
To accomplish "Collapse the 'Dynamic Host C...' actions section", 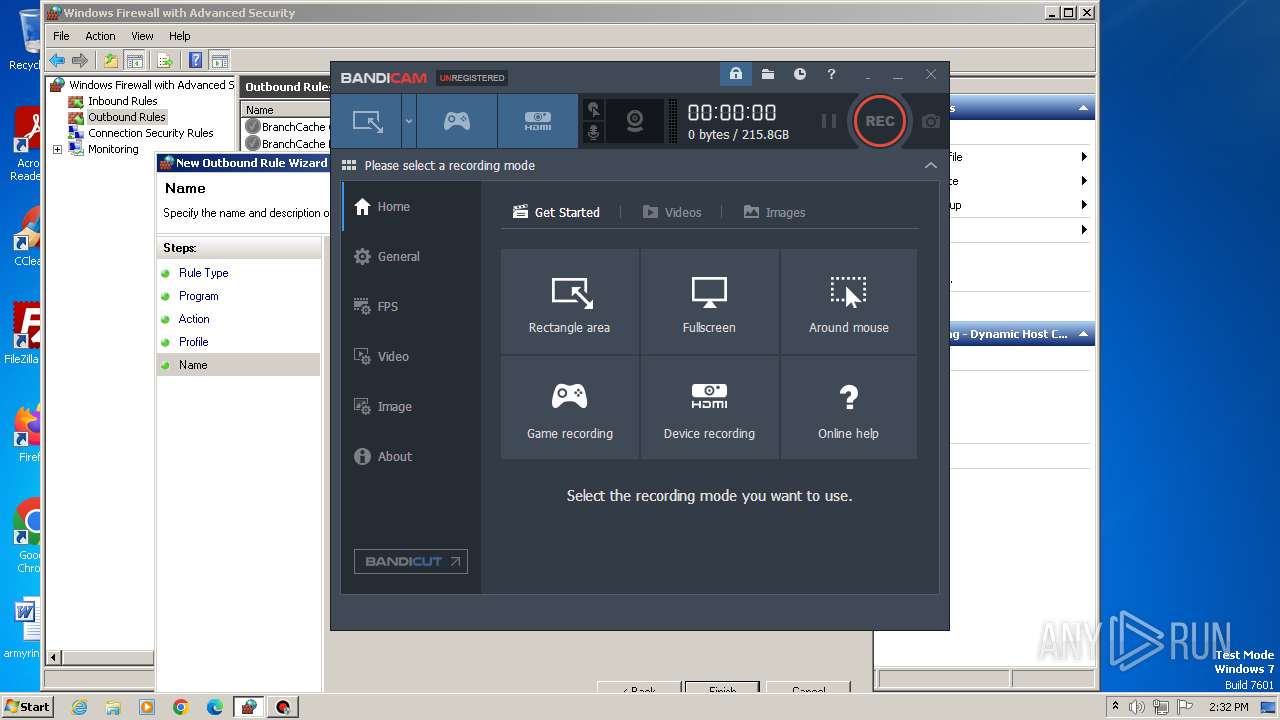I will click(x=1082, y=334).
